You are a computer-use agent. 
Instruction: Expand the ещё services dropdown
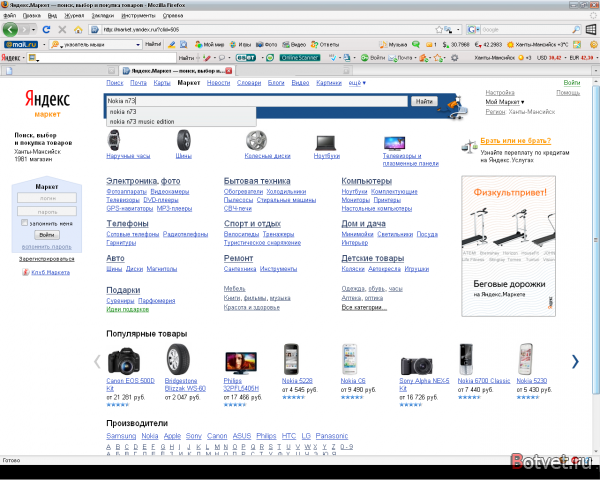[x=357, y=83]
